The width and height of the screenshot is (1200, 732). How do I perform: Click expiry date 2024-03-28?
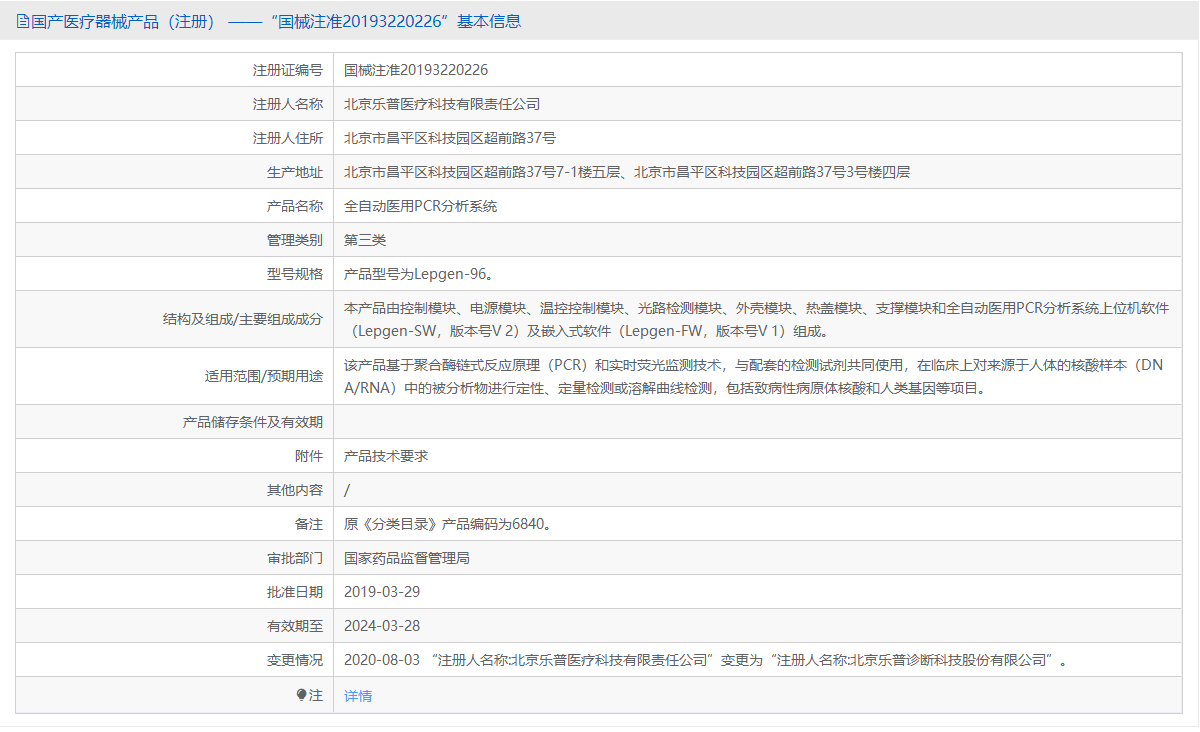point(382,626)
